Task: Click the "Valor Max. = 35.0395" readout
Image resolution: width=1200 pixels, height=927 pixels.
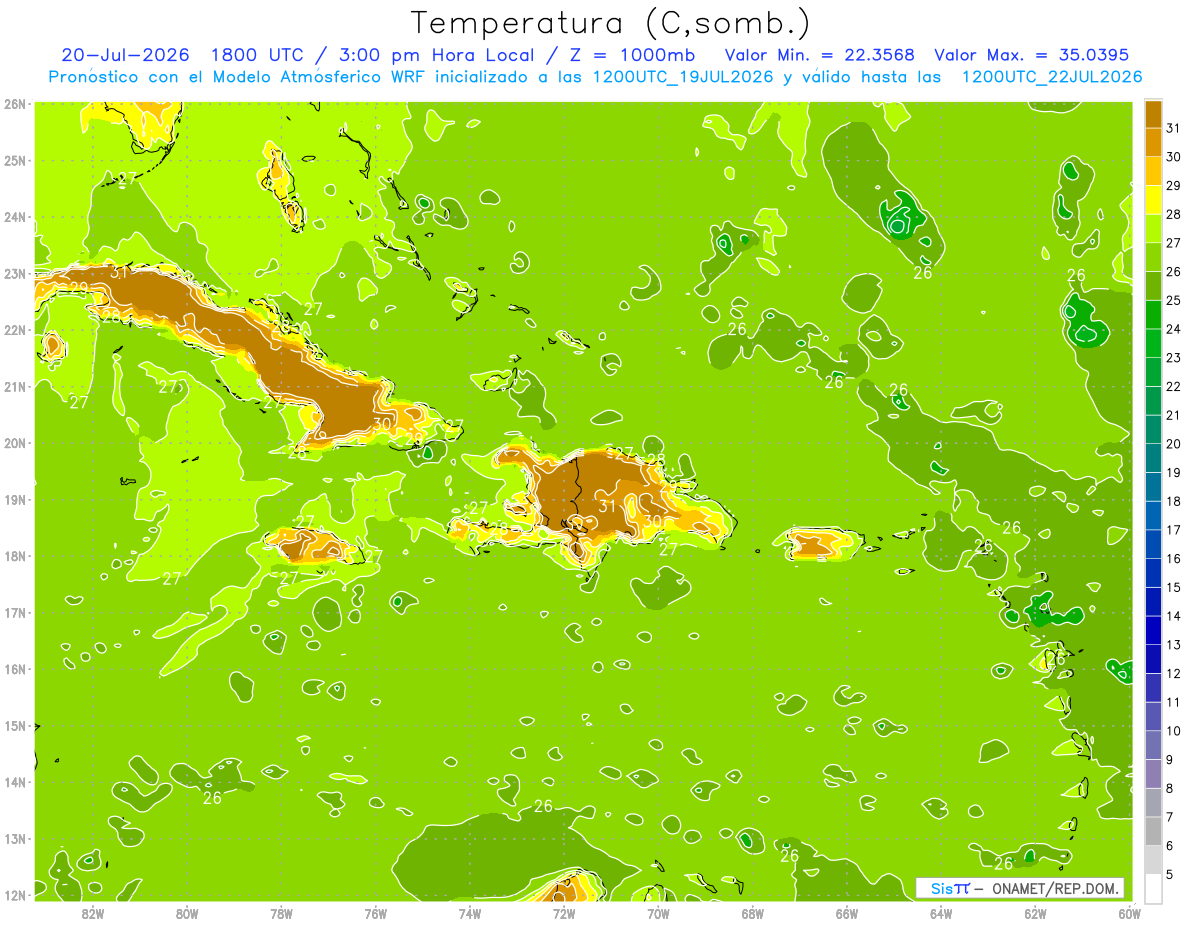Action: click(x=1031, y=55)
